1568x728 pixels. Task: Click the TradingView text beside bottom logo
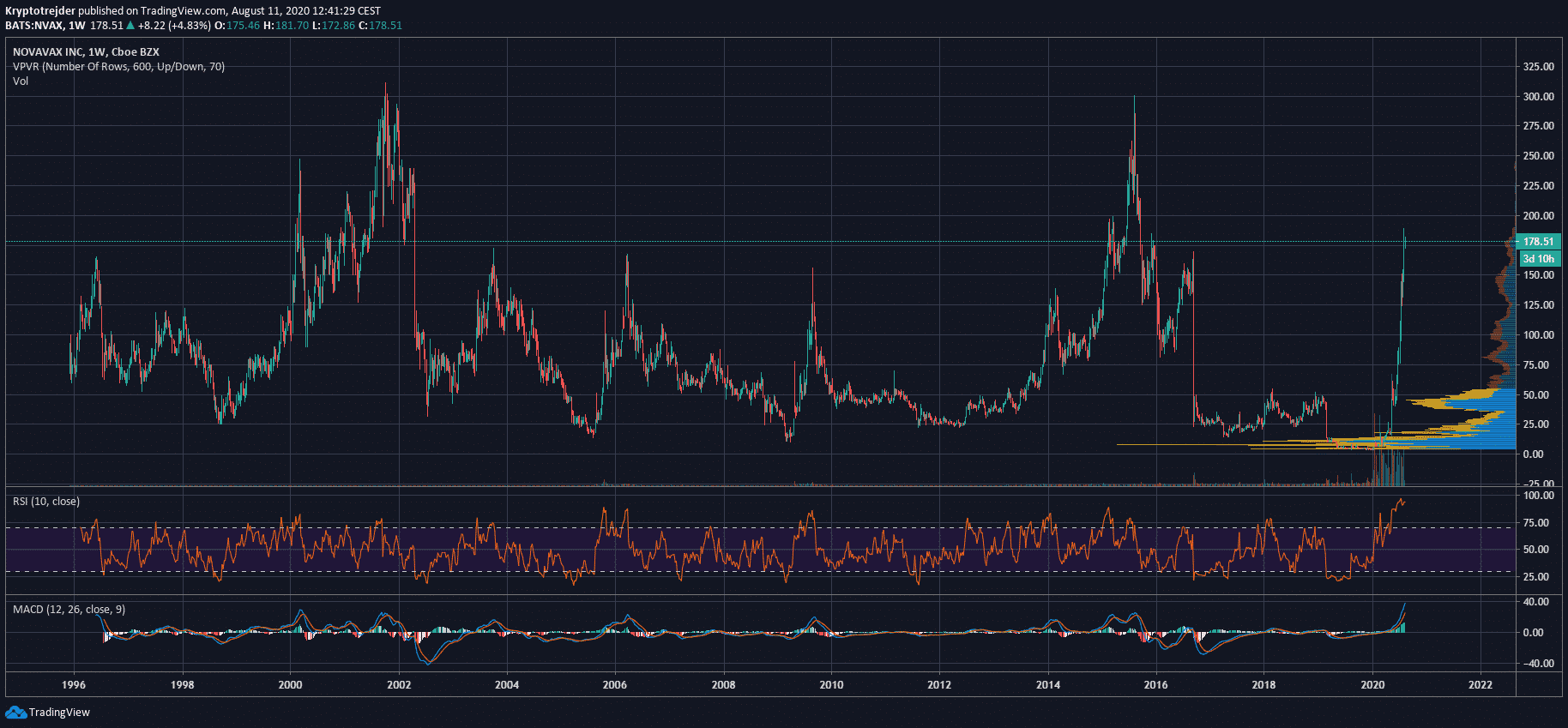pos(59,713)
